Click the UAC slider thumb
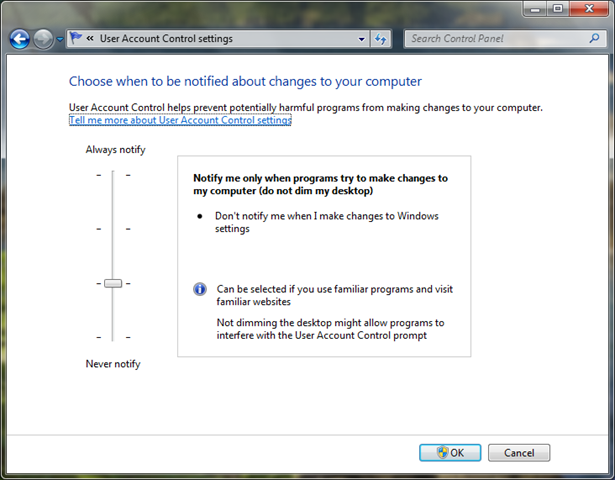Image resolution: width=615 pixels, height=480 pixels. [x=113, y=283]
